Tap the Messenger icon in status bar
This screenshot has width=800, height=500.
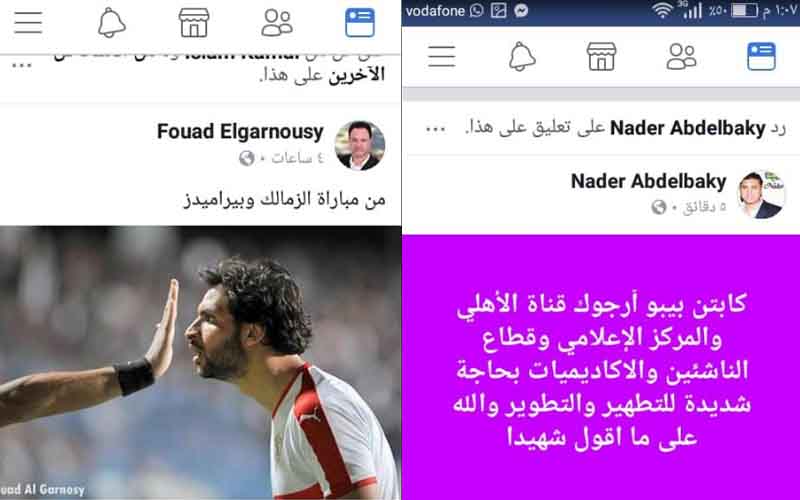521,11
